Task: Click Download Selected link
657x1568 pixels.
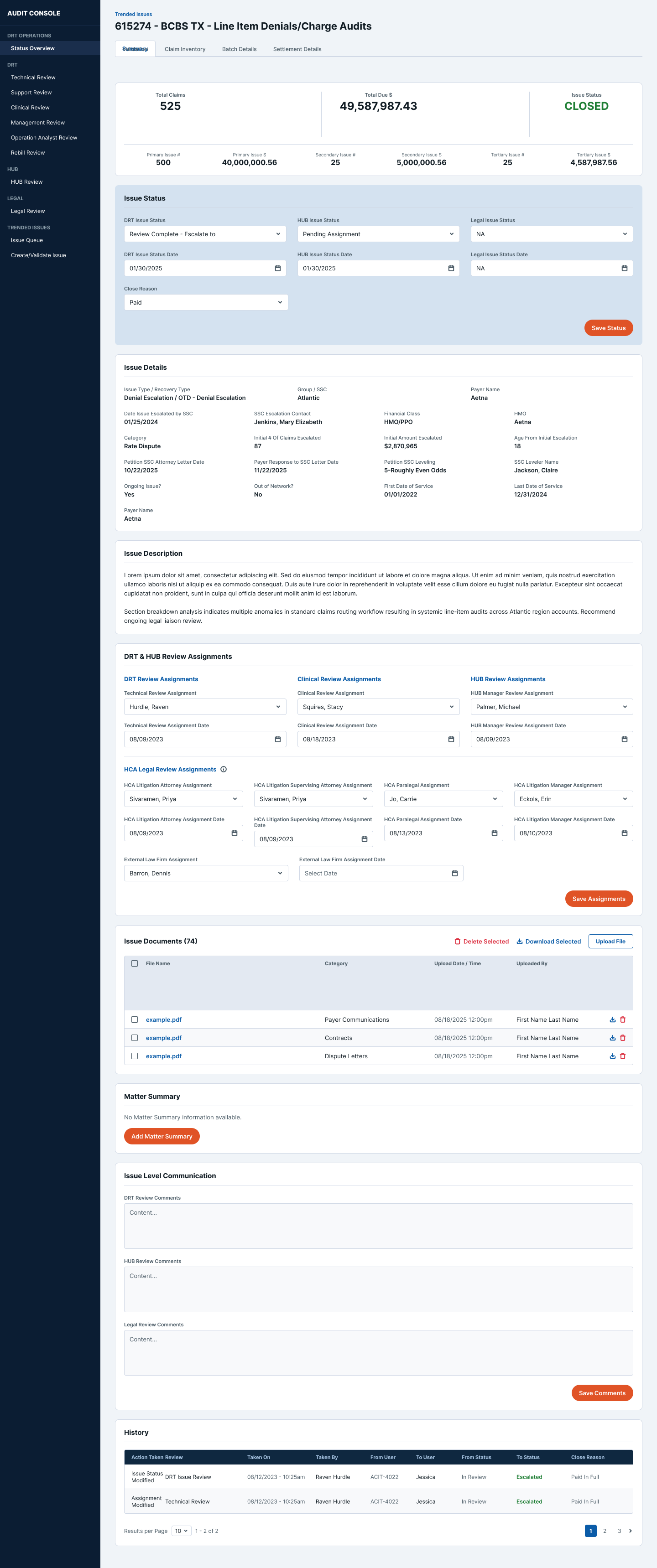Action: click(548, 942)
